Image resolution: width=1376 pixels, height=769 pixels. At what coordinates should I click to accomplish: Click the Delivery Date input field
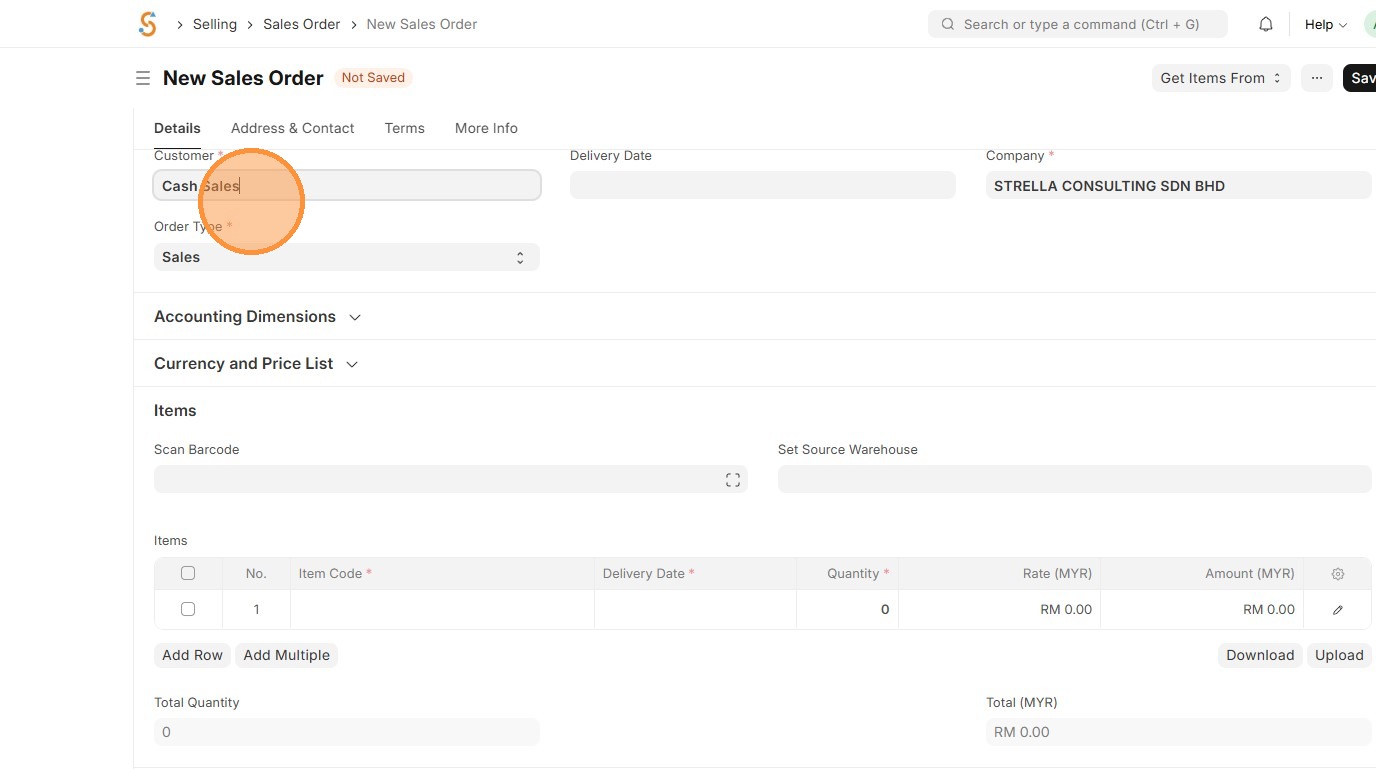coord(762,185)
